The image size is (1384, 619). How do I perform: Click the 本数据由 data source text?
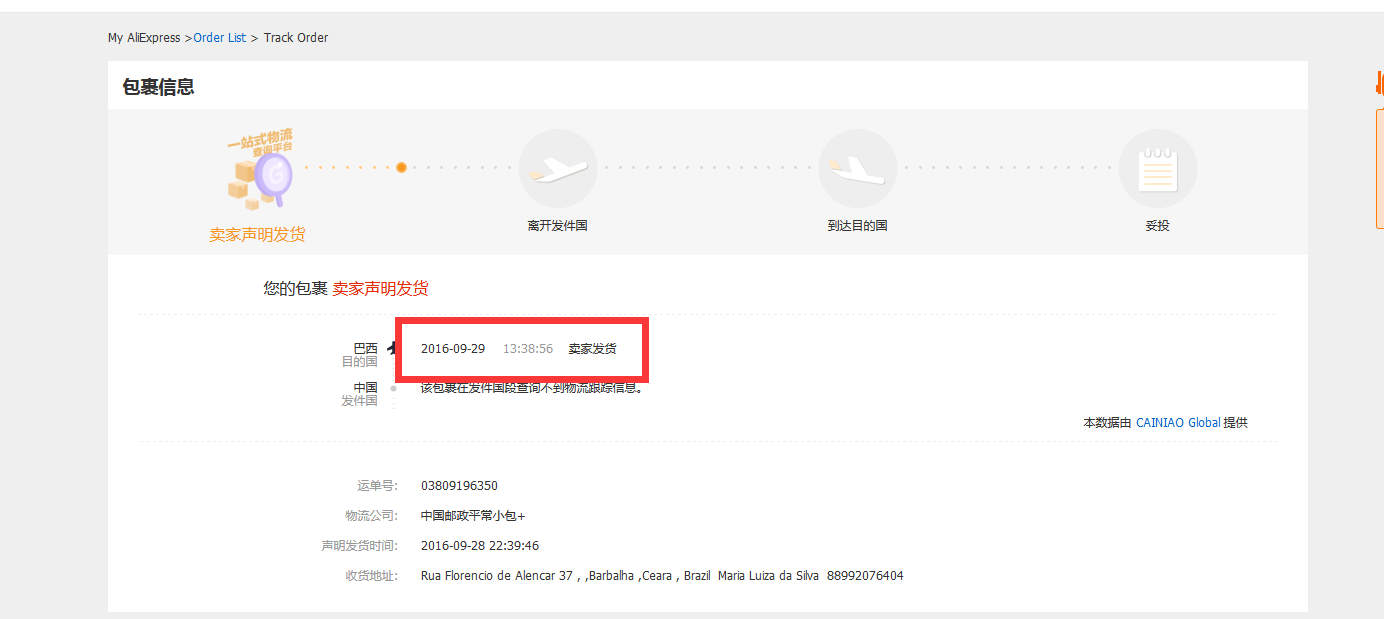[x=1107, y=423]
